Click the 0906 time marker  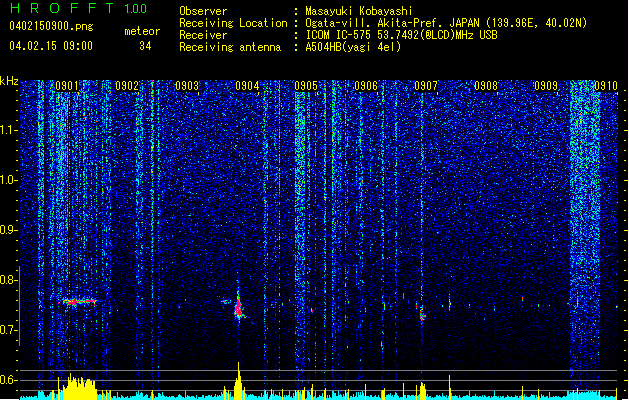point(366,86)
